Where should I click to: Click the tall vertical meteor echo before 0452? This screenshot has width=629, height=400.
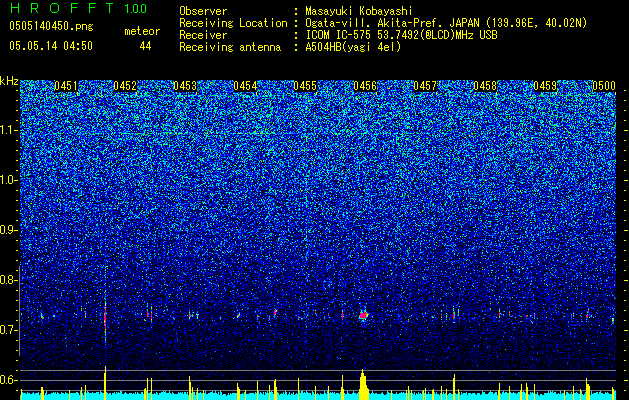(105, 319)
